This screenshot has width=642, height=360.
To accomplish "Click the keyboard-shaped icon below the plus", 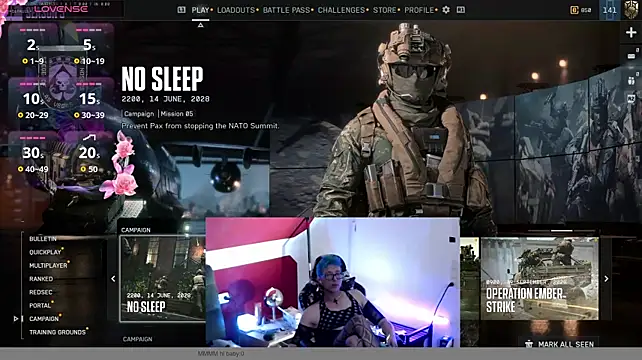I will [x=631, y=56].
